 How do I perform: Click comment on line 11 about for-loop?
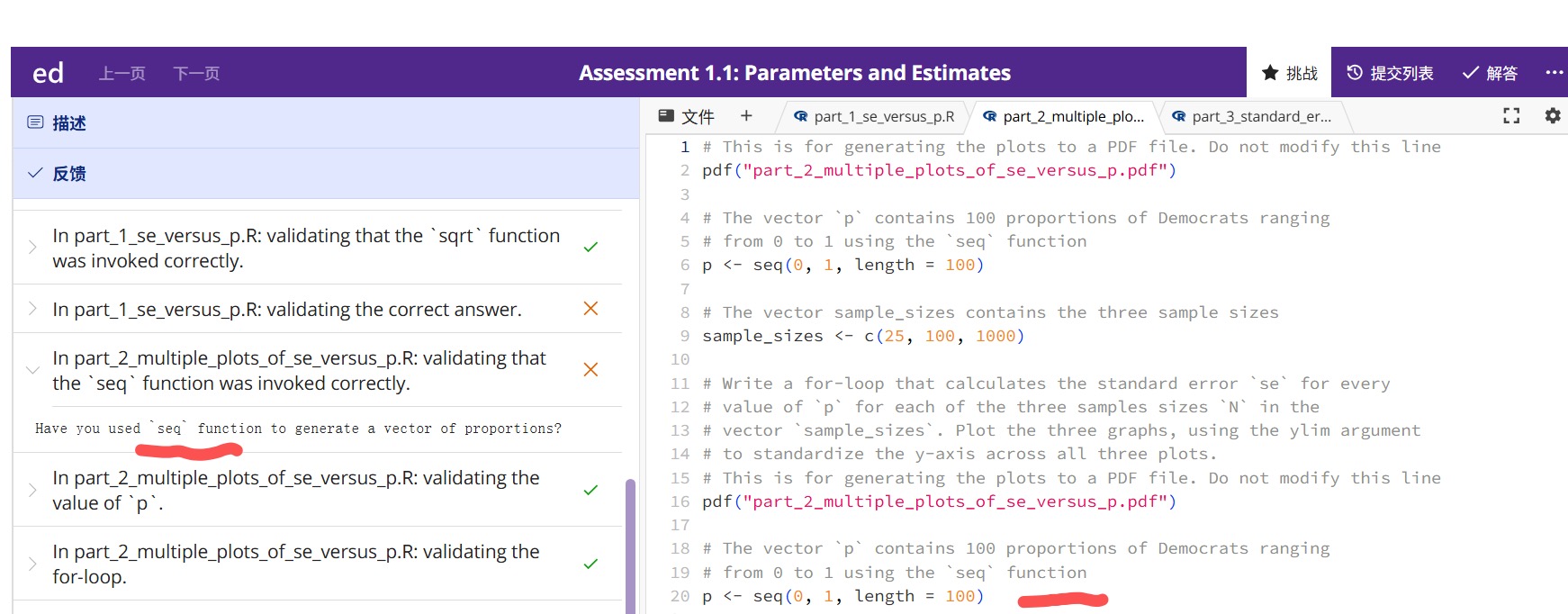pyautogui.click(x=1046, y=384)
